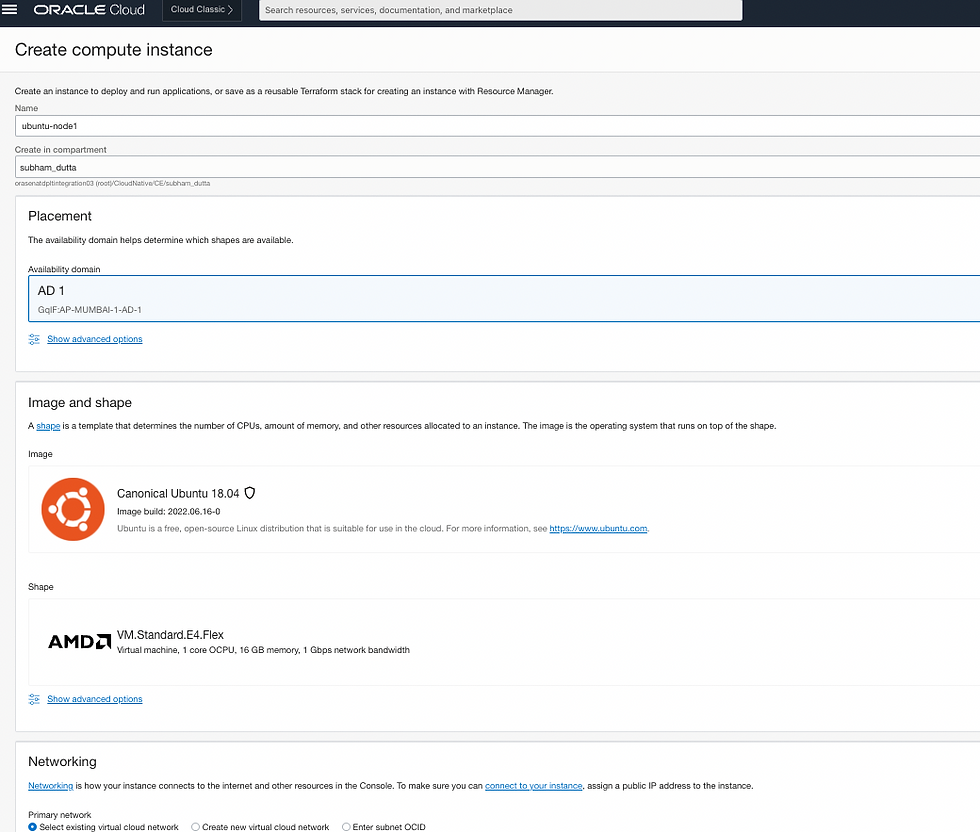The height and width of the screenshot is (832, 980).
Task: Choose Create new virtual cloud network
Action: (196, 827)
